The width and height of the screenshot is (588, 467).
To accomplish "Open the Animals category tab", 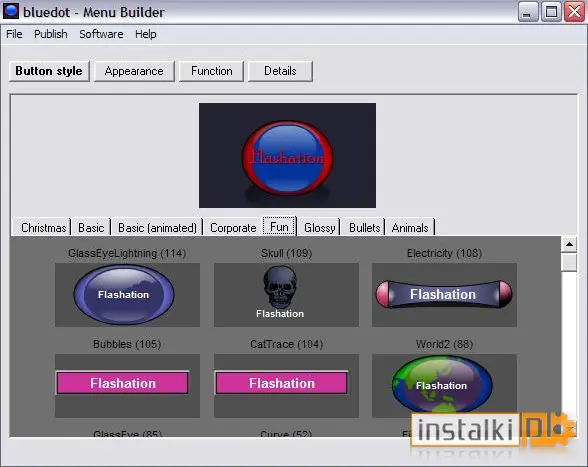I will pyautogui.click(x=410, y=228).
